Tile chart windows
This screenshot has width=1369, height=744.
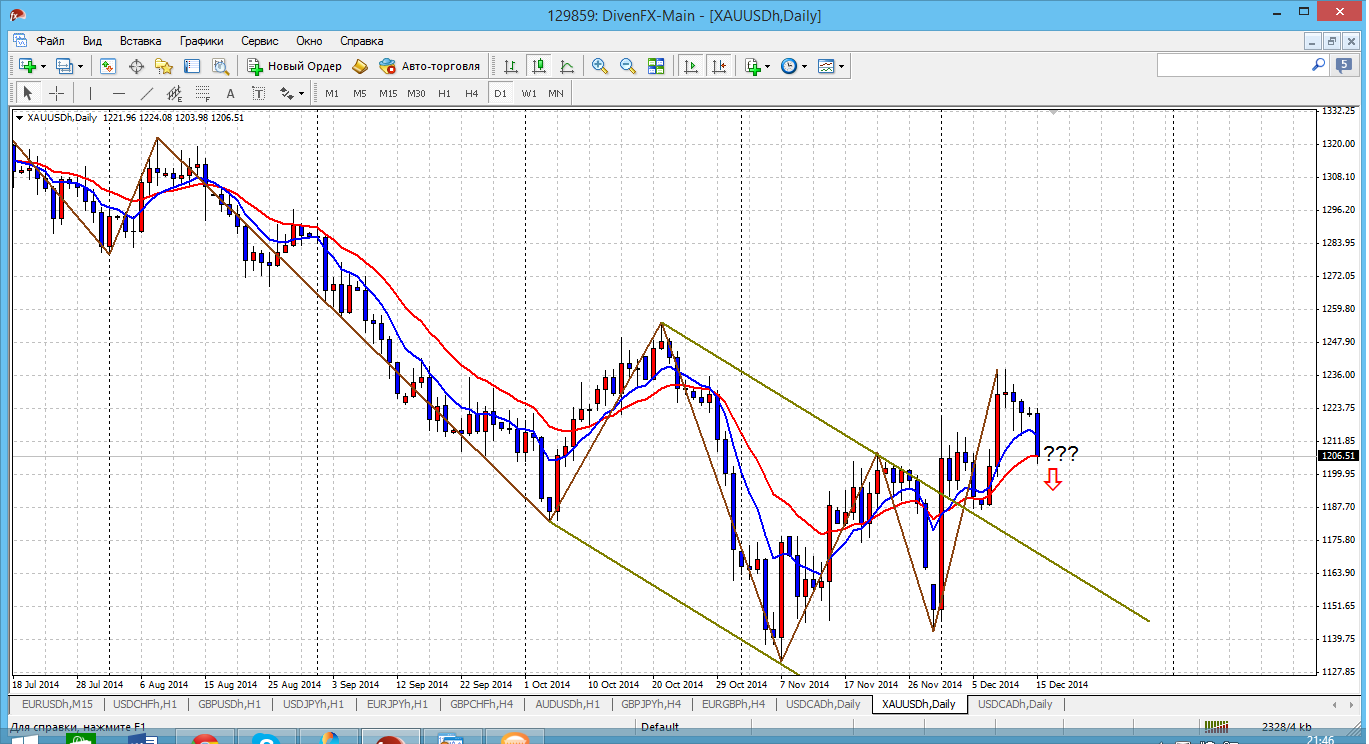point(656,66)
